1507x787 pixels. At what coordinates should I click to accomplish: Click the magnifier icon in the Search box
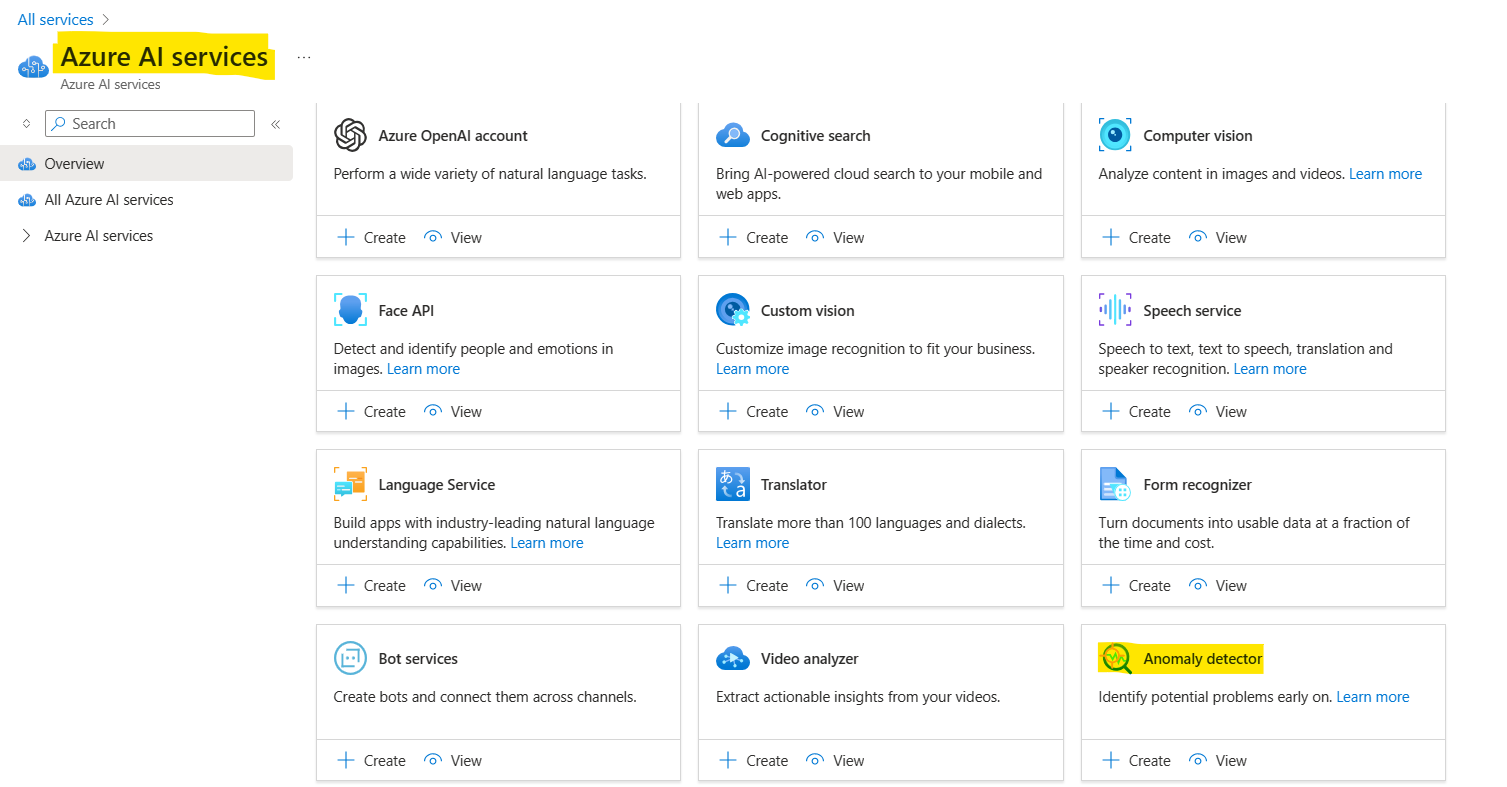click(x=59, y=124)
